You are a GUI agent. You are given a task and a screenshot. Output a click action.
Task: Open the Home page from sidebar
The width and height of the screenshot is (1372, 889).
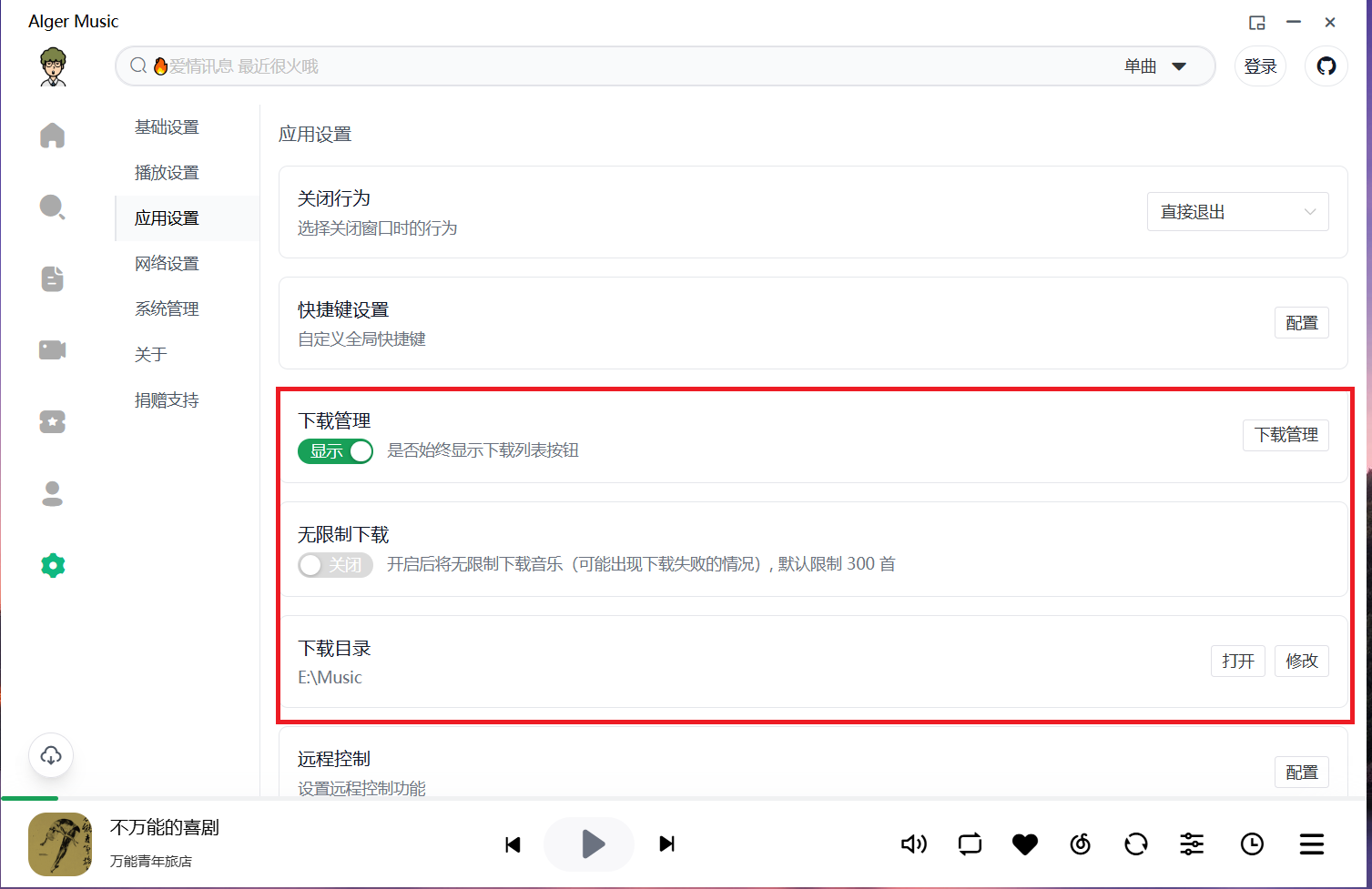[x=53, y=136]
